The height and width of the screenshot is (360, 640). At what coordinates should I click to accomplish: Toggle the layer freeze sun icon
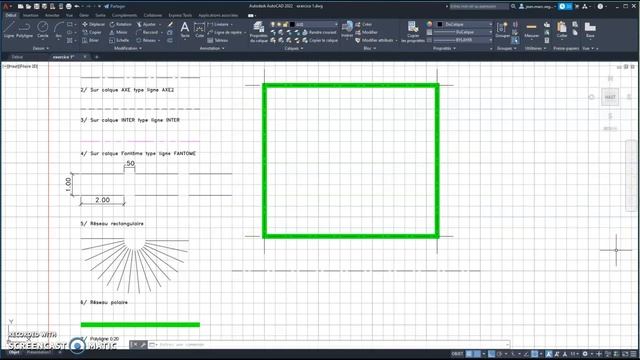279,24
